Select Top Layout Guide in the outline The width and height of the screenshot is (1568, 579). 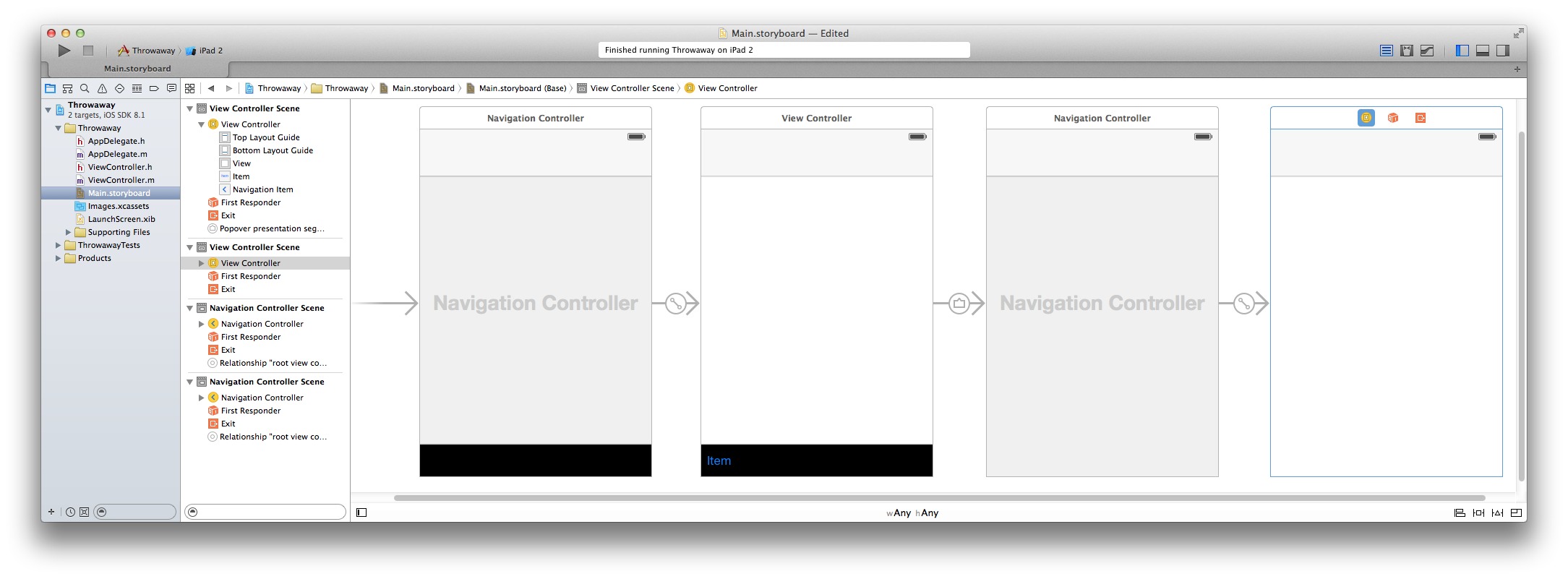(x=265, y=137)
